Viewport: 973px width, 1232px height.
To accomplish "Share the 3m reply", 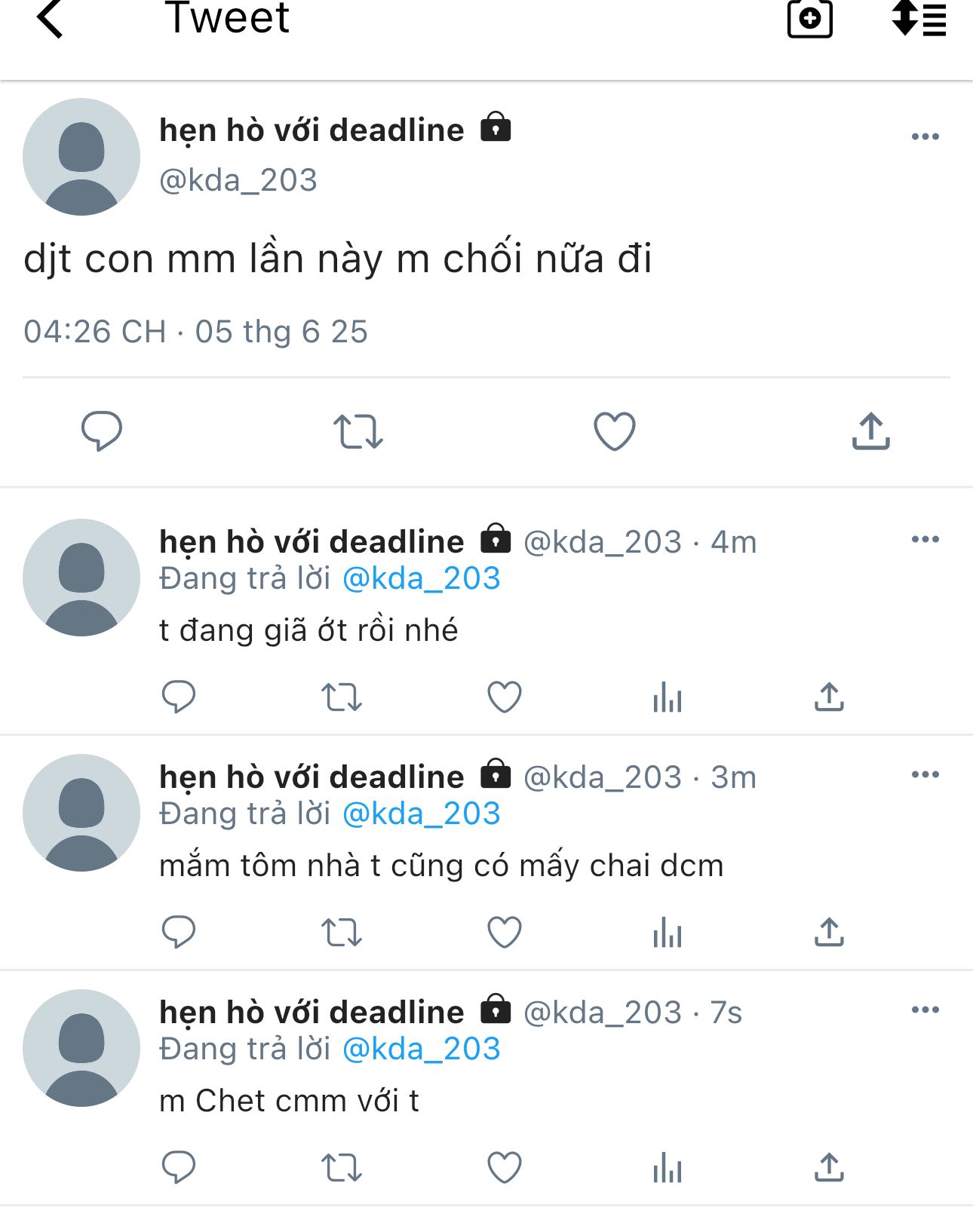I will point(829,932).
